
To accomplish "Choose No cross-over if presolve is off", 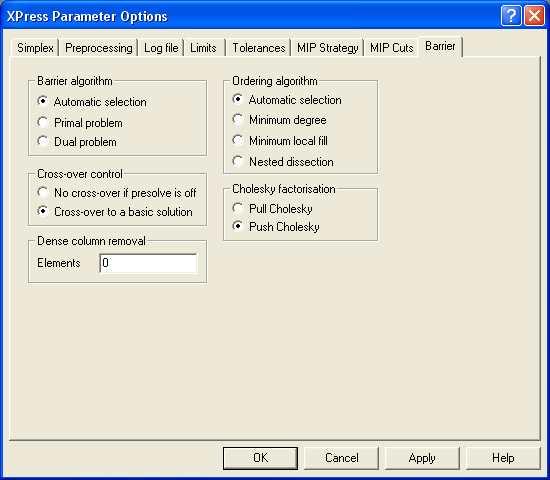I will [117, 193].
